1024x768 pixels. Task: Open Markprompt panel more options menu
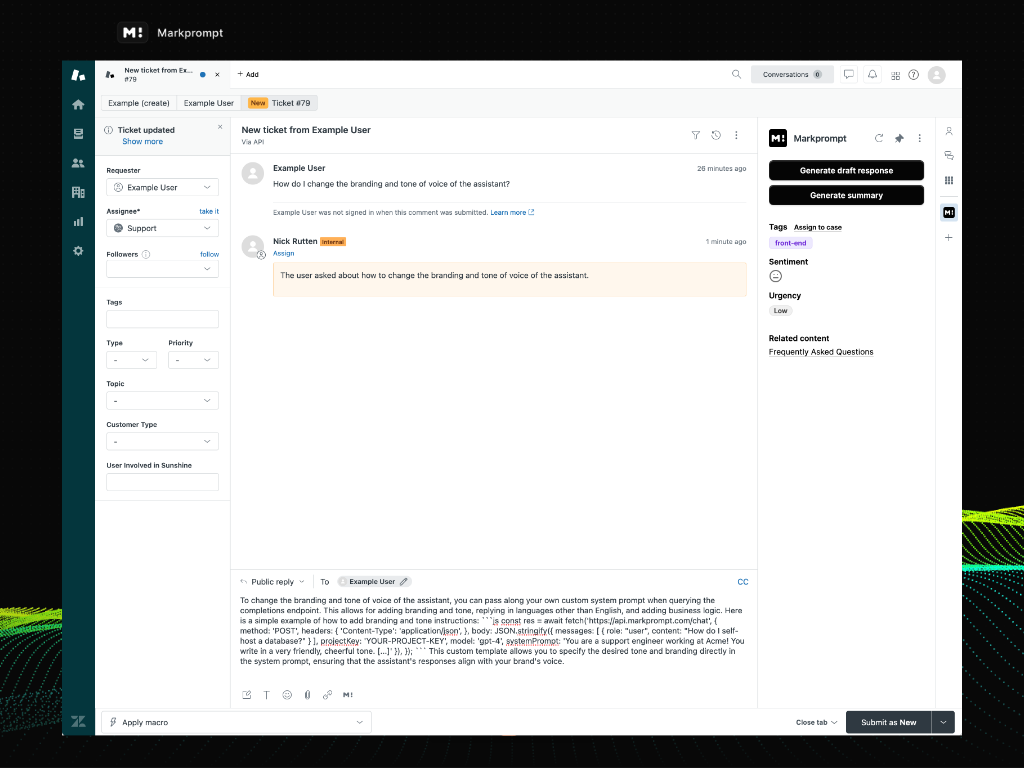coord(920,138)
